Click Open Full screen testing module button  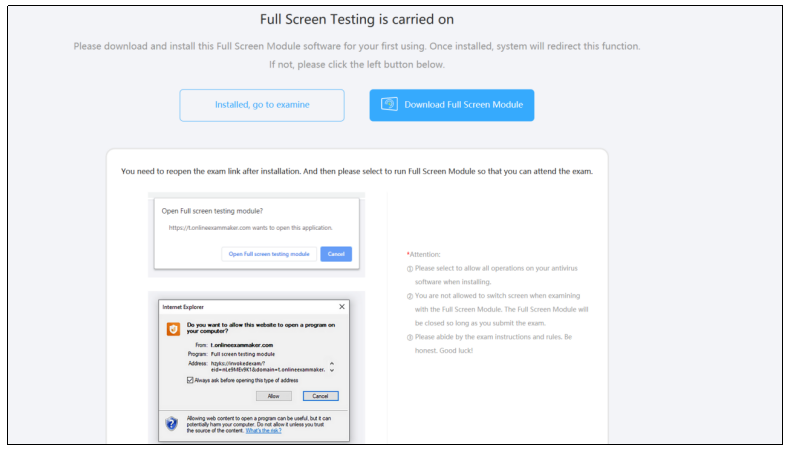pyautogui.click(x=269, y=254)
